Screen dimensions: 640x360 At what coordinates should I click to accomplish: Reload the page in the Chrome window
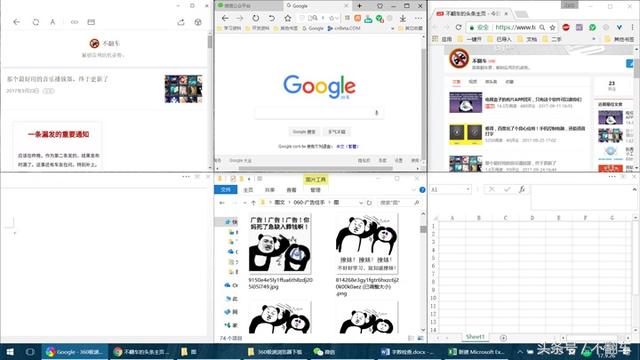pos(458,27)
